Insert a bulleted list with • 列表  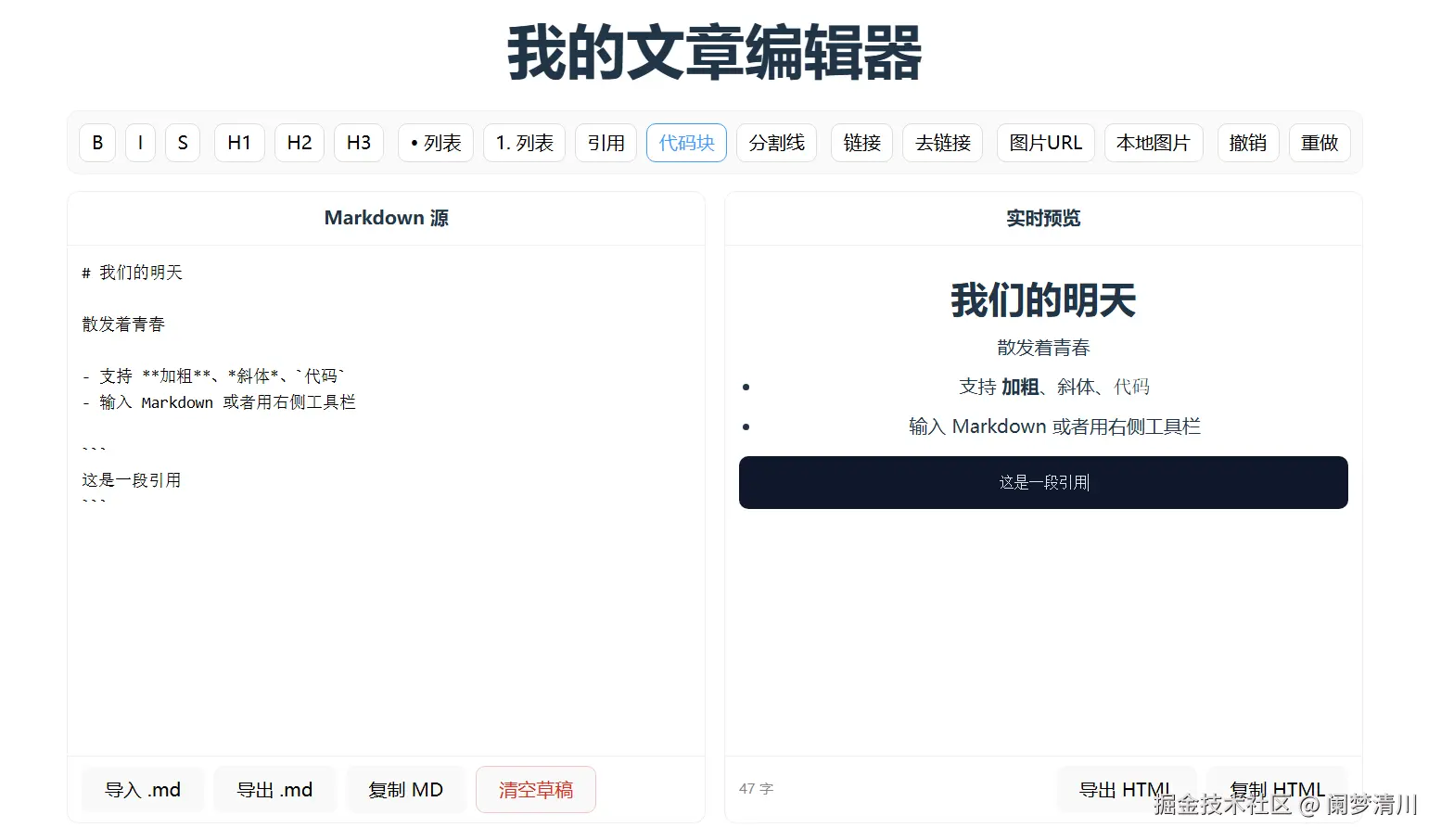coord(436,143)
